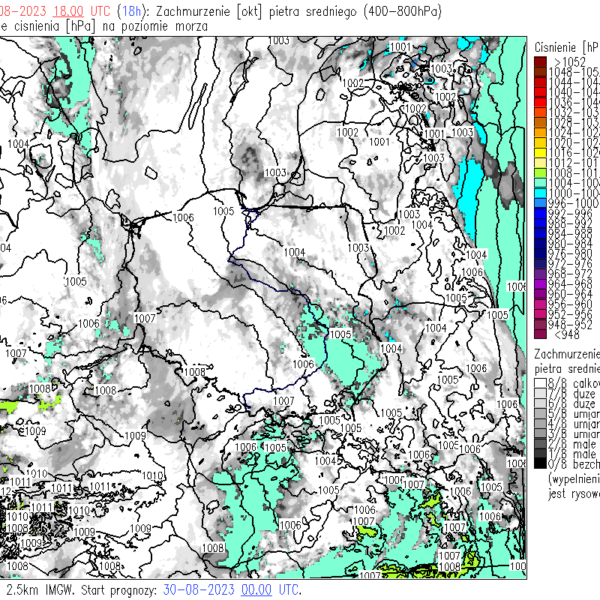
Task: Select the 0/8 cloudless legend box
Action: pyautogui.click(x=540, y=465)
